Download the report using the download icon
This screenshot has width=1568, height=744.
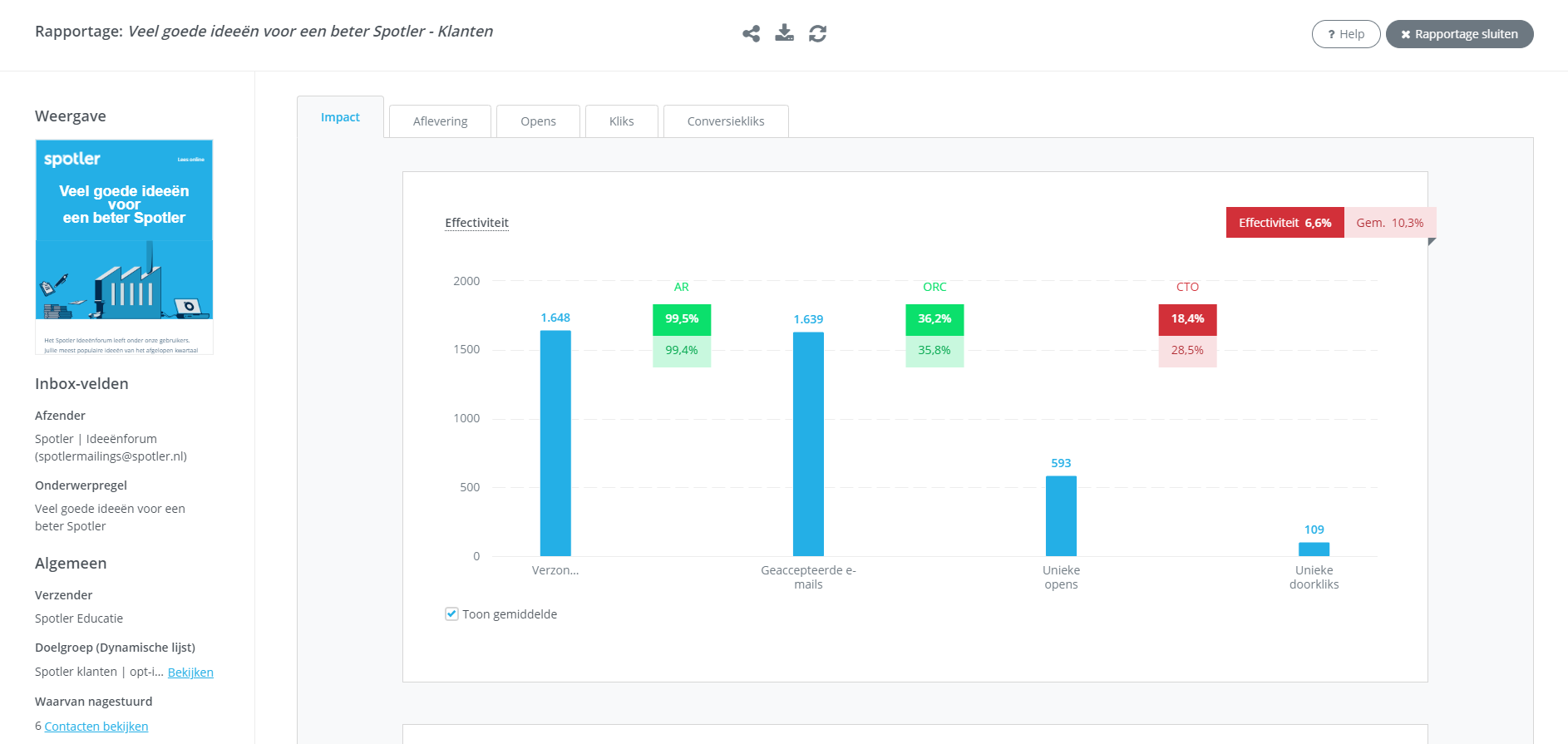coord(784,33)
